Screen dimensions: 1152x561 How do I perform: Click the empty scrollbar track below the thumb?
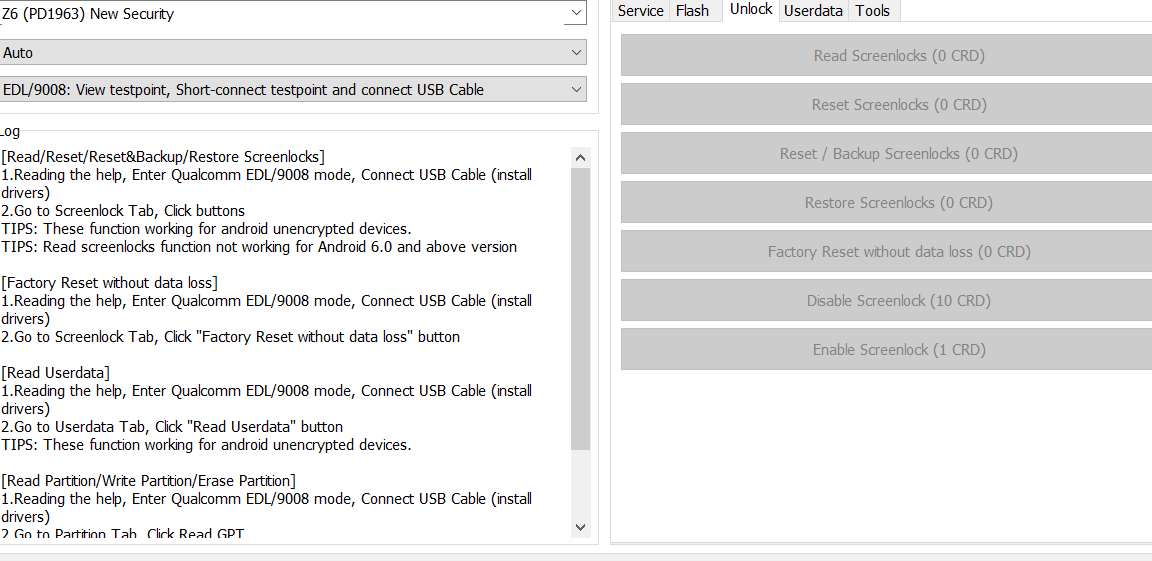[580, 483]
